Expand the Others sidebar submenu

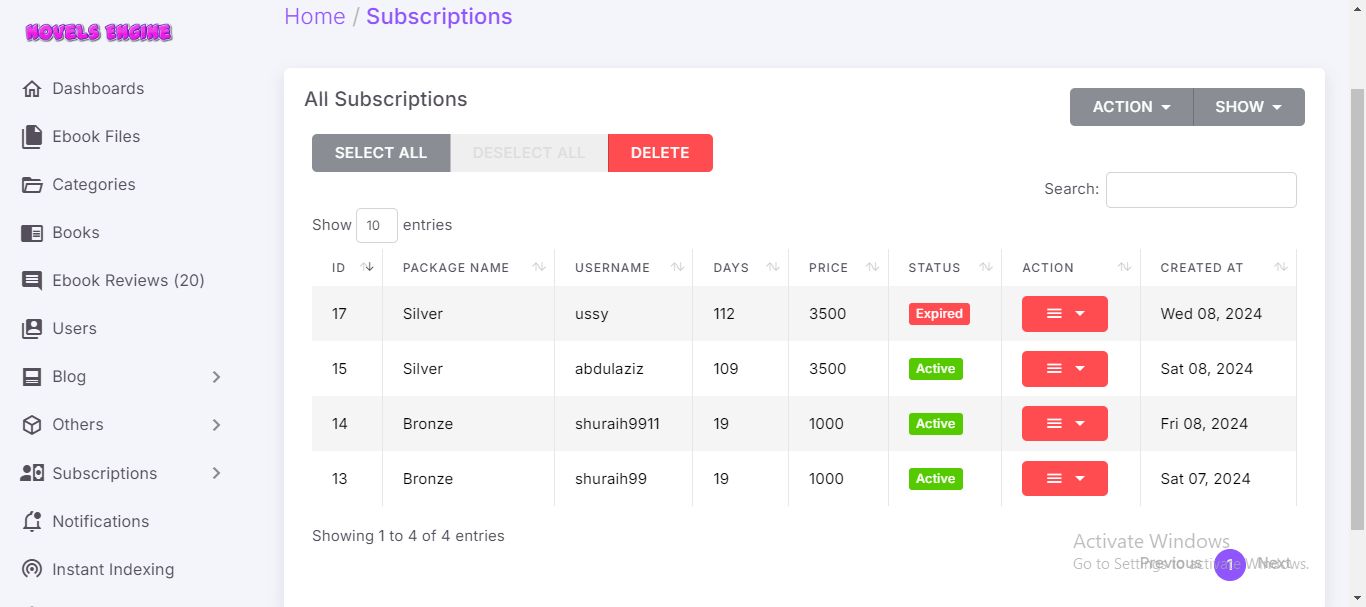[217, 425]
